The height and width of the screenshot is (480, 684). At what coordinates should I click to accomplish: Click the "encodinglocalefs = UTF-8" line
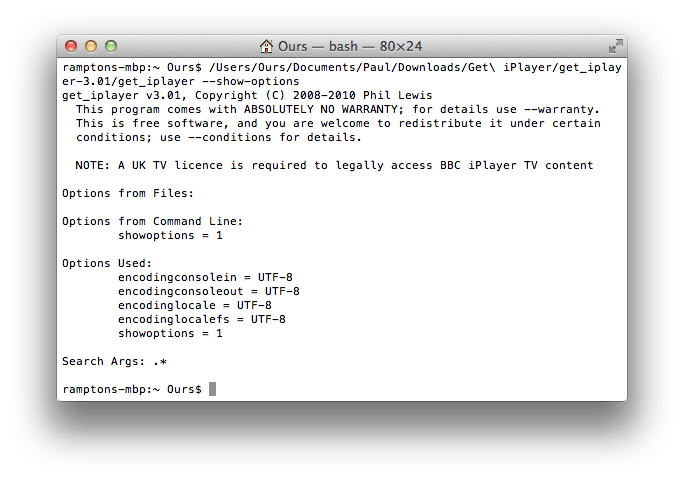pos(202,319)
